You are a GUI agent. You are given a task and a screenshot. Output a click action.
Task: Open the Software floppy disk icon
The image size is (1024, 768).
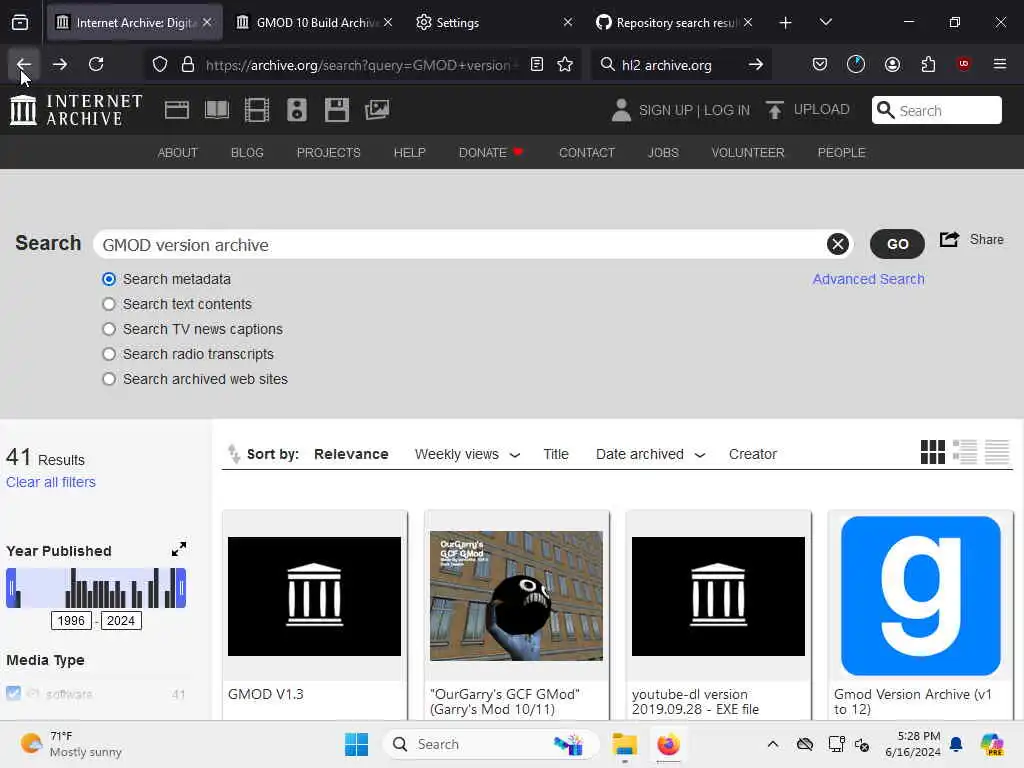coord(337,110)
